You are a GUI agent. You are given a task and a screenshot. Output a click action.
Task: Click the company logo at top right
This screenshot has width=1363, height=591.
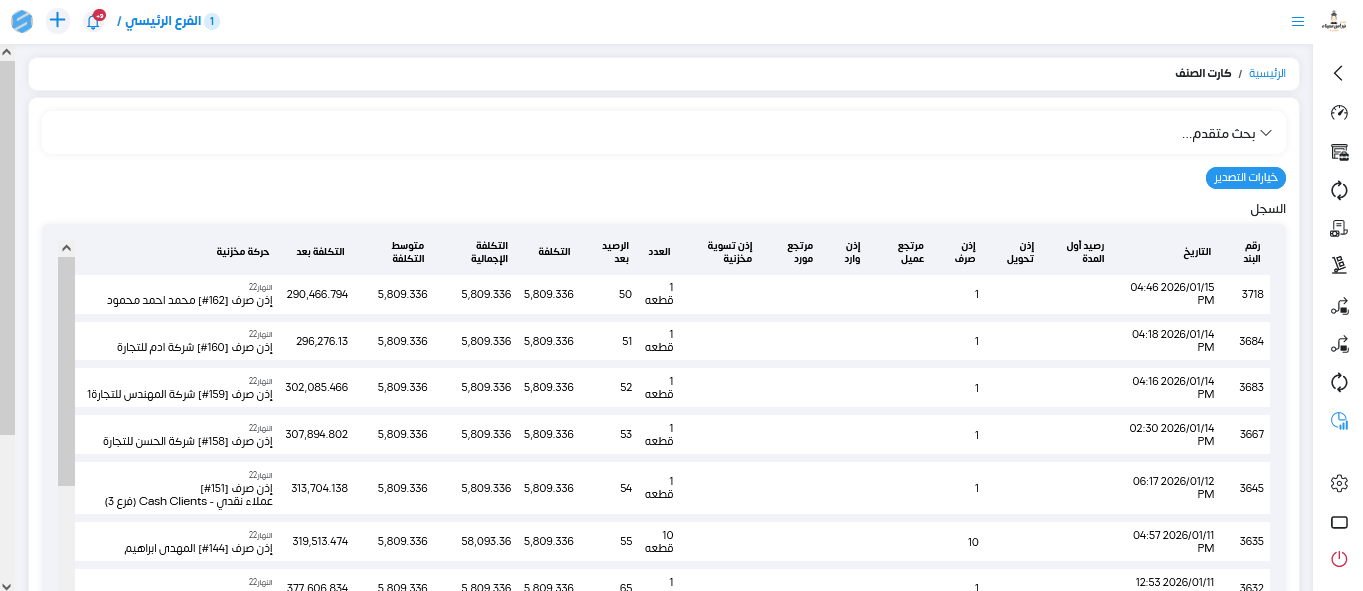(1335, 20)
